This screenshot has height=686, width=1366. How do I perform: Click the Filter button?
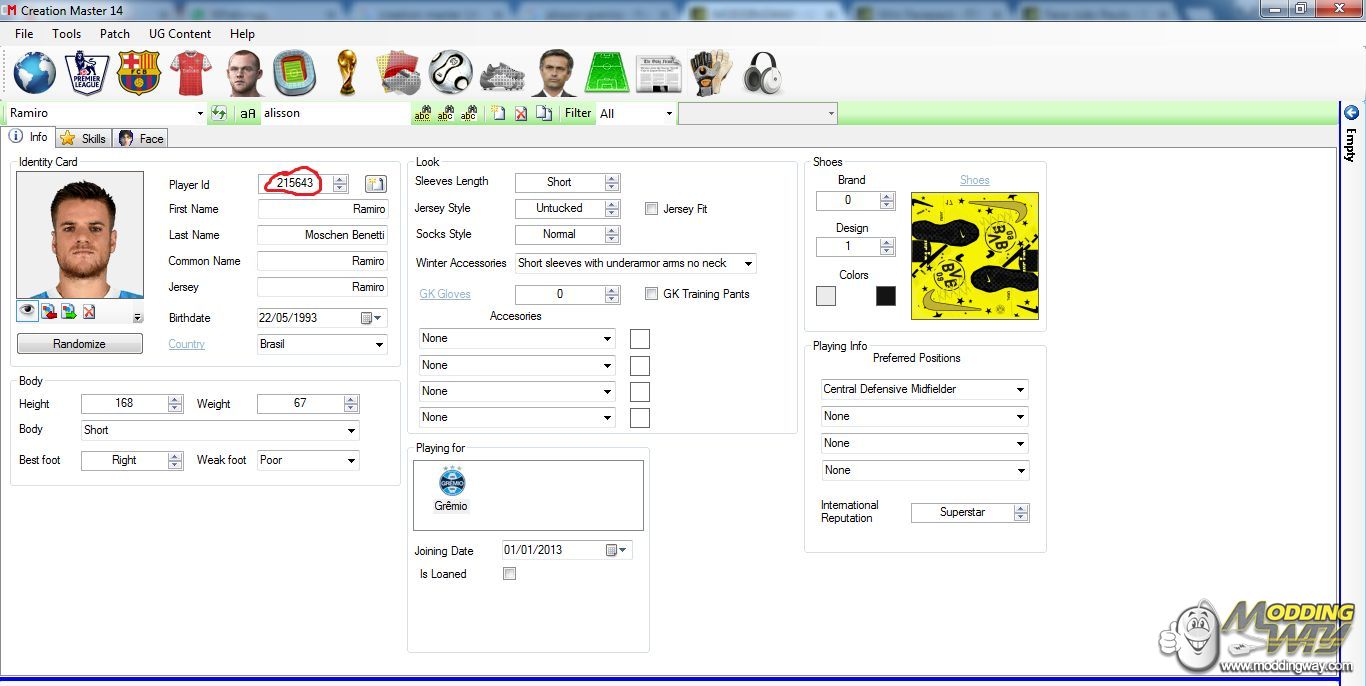coord(578,113)
